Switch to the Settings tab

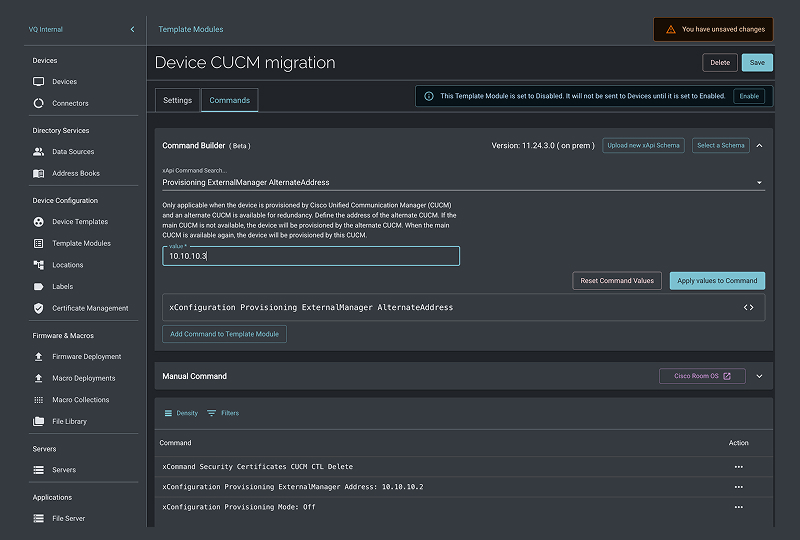[177, 100]
